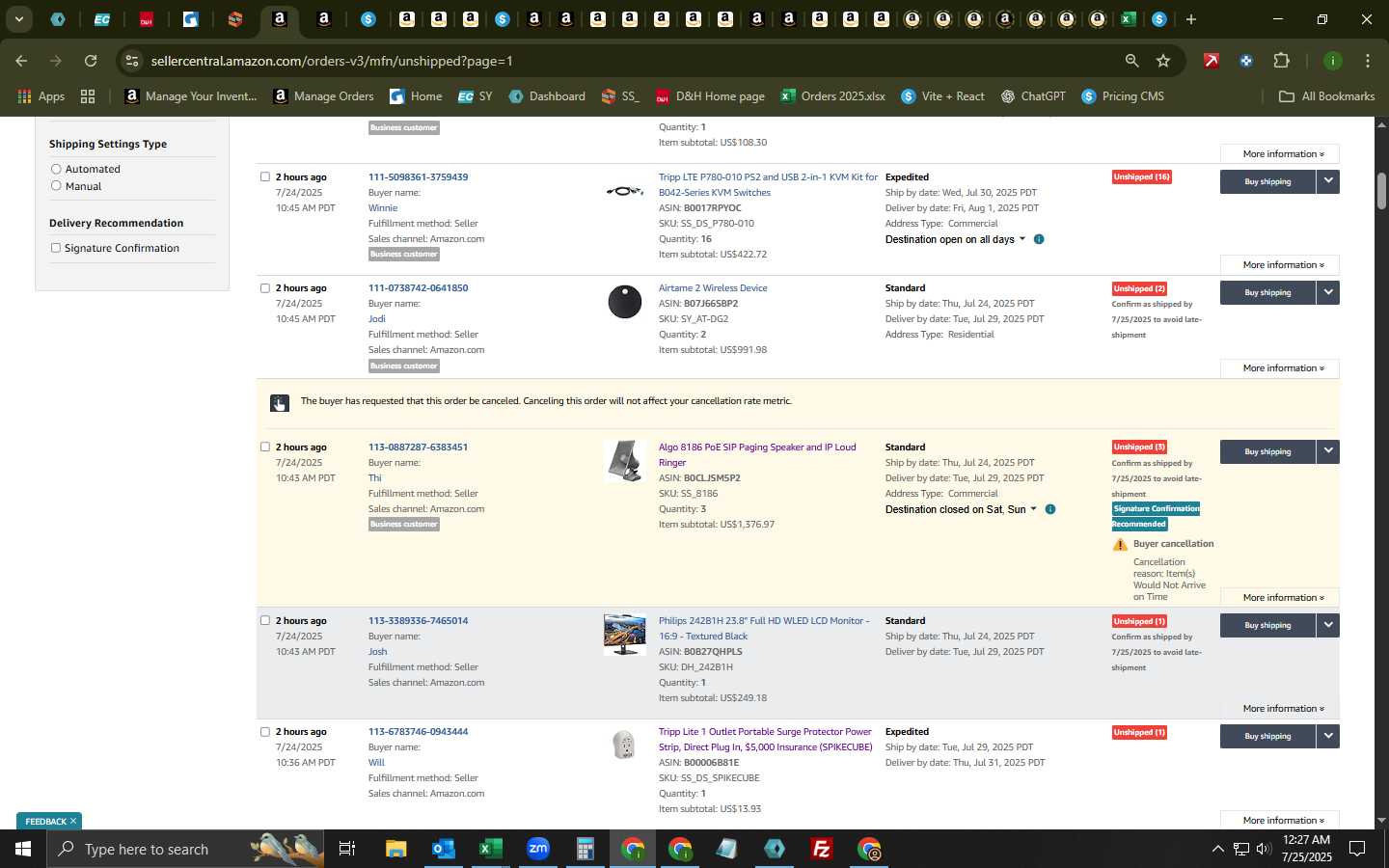Click info icon beside Destination open on all days
1389x868 pixels.
pos(1039,239)
